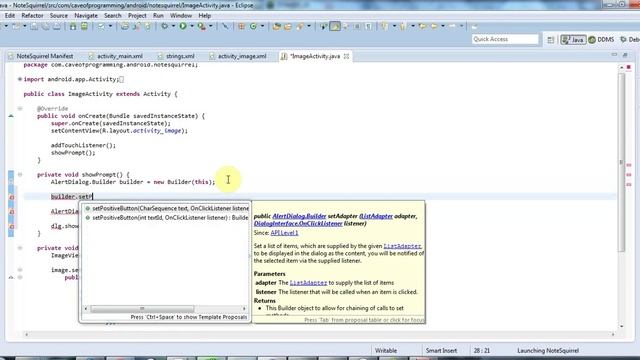Open ListAdapter link in Parameters section
Screen dimensions: 640x360
point(308,283)
